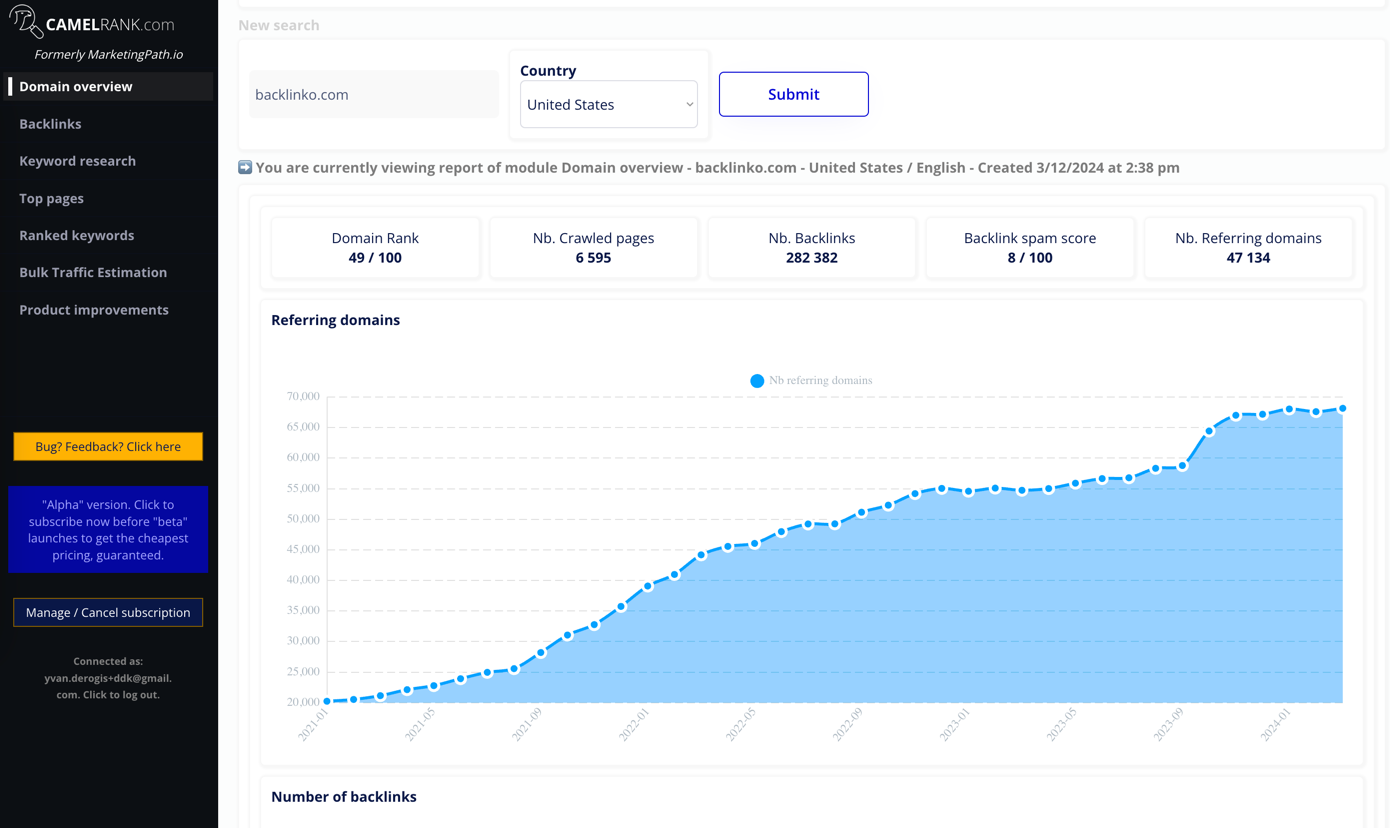Open Ranked keywords in the sidebar
The image size is (1390, 828).
pyautogui.click(x=76, y=235)
